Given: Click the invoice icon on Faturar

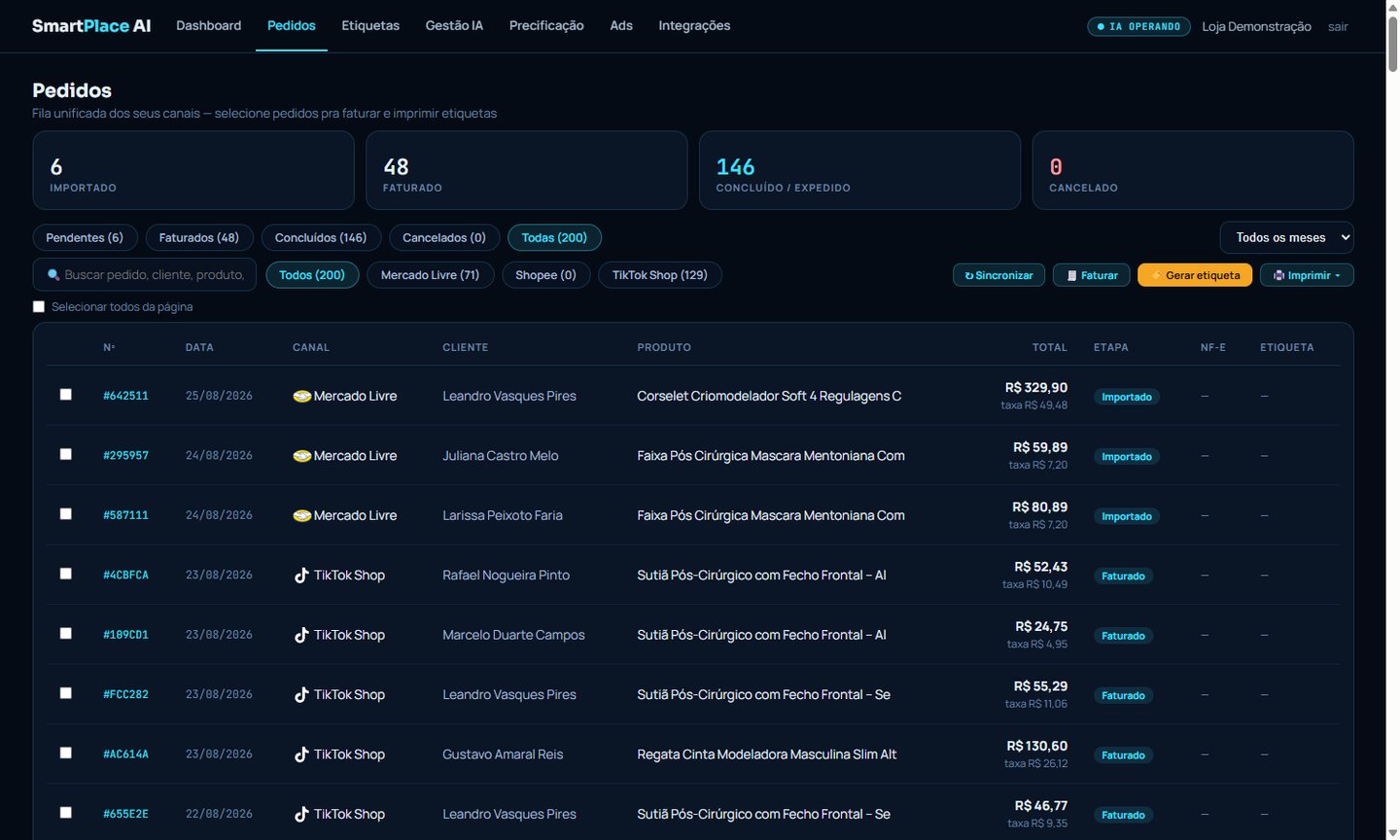Looking at the screenshot, I should pyautogui.click(x=1072, y=276).
